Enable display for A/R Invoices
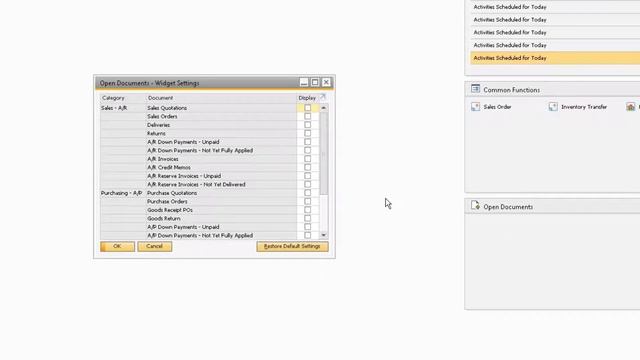The image size is (640, 360). 307,159
